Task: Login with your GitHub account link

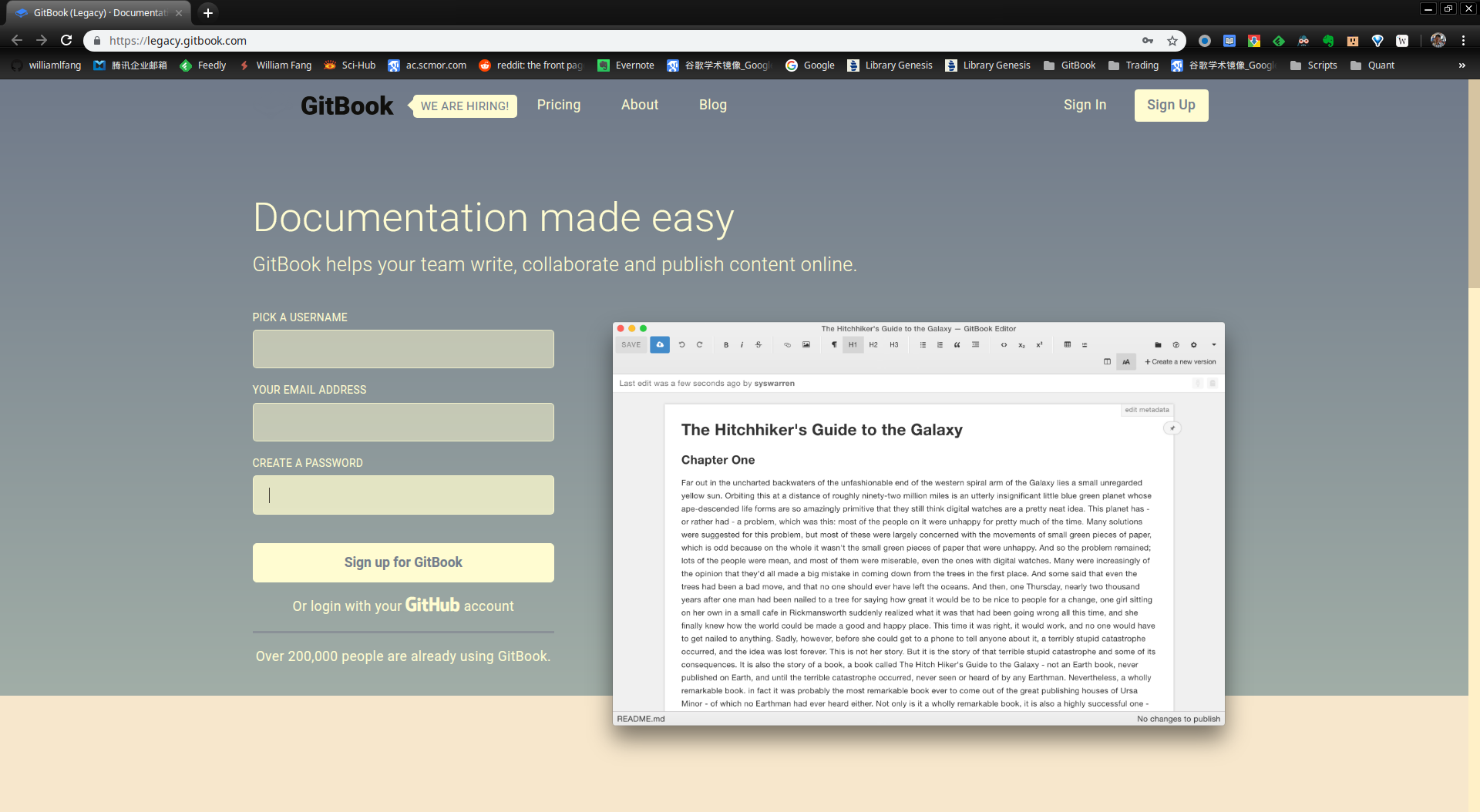Action: pos(403,606)
